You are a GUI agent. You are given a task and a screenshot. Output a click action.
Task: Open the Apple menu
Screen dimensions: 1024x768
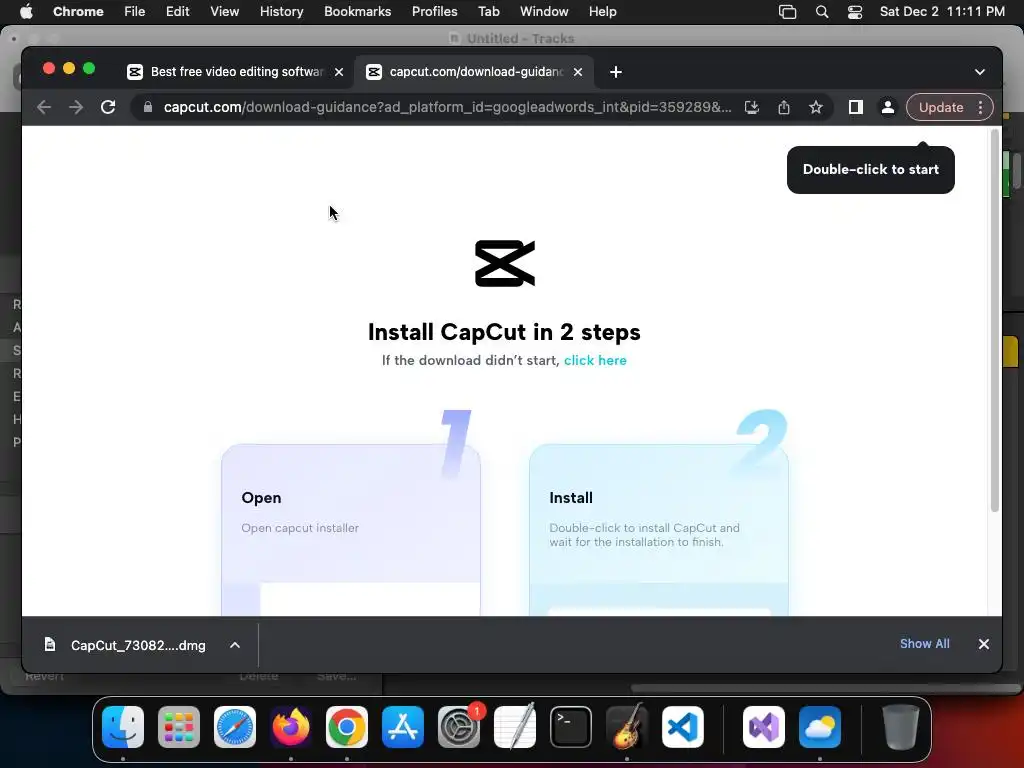coord(26,12)
